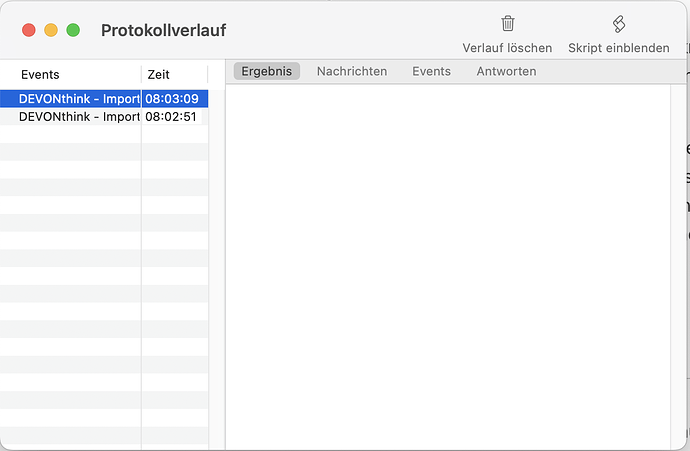Switch to the Ergebnis tab
This screenshot has width=690, height=451.
(266, 72)
